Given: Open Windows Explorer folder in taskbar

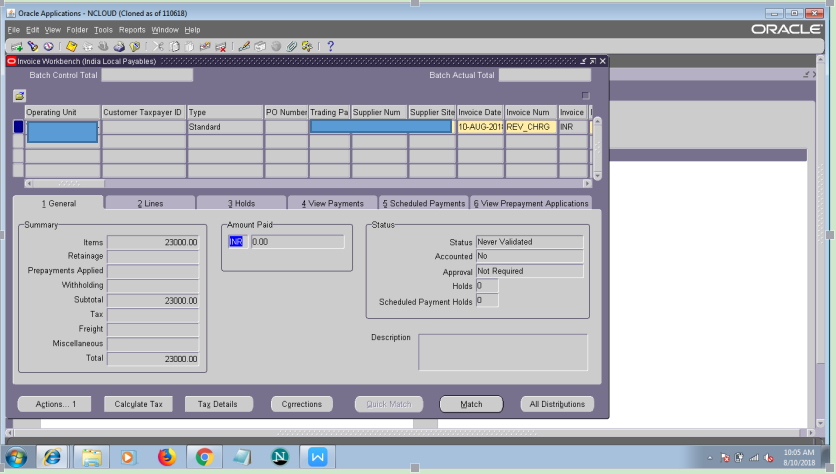Looking at the screenshot, I should [x=91, y=457].
